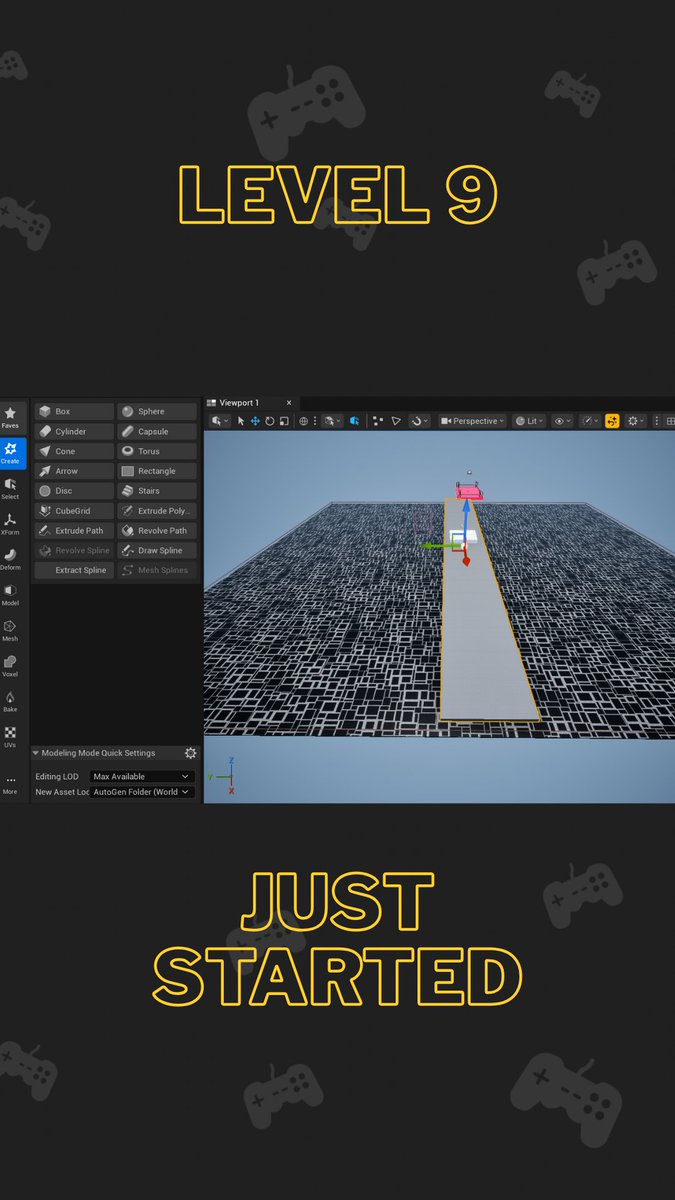Open viewport settings gear dropdown
675x1200 pixels.
(x=636, y=421)
